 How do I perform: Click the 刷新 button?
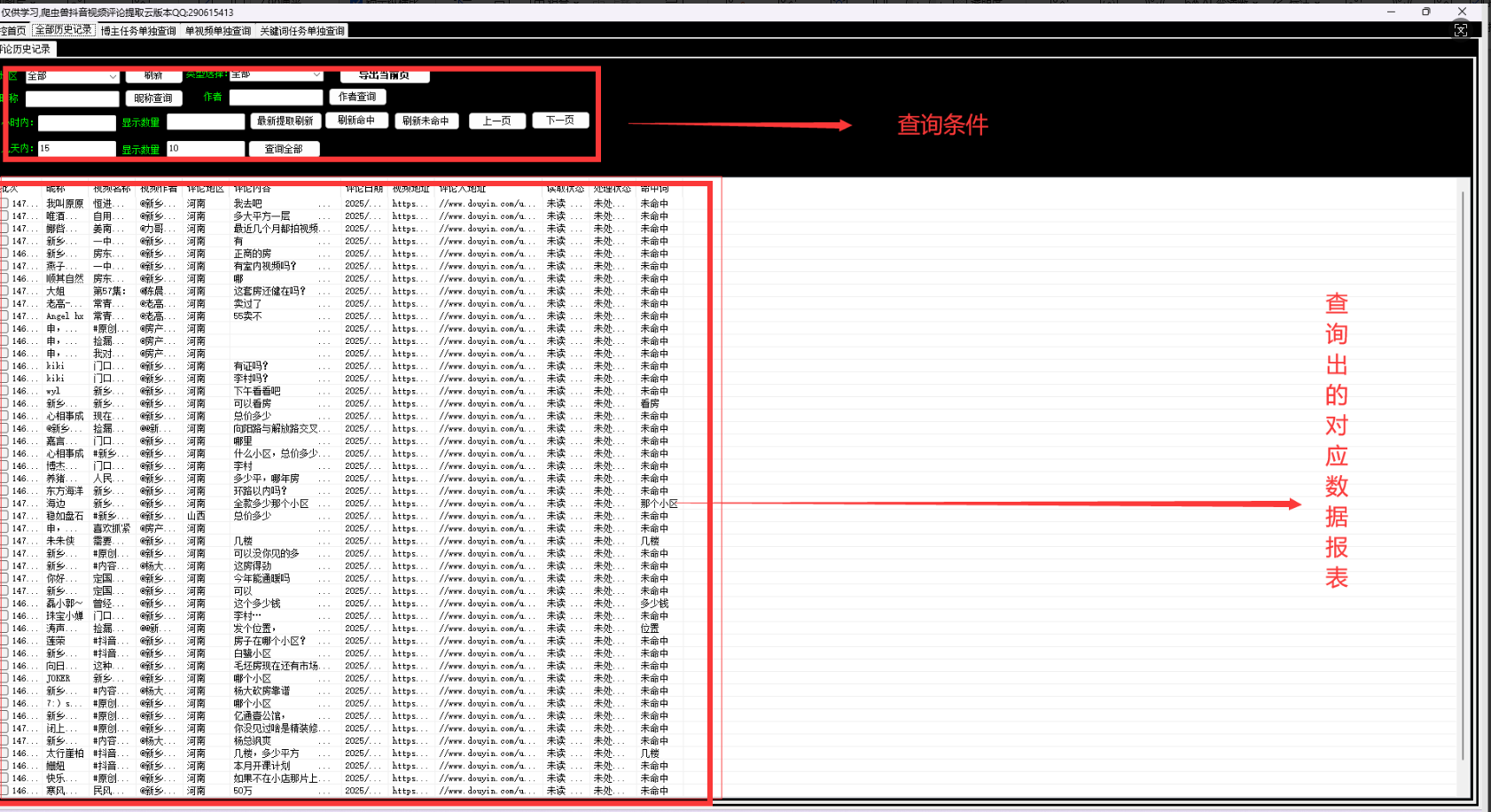[153, 76]
